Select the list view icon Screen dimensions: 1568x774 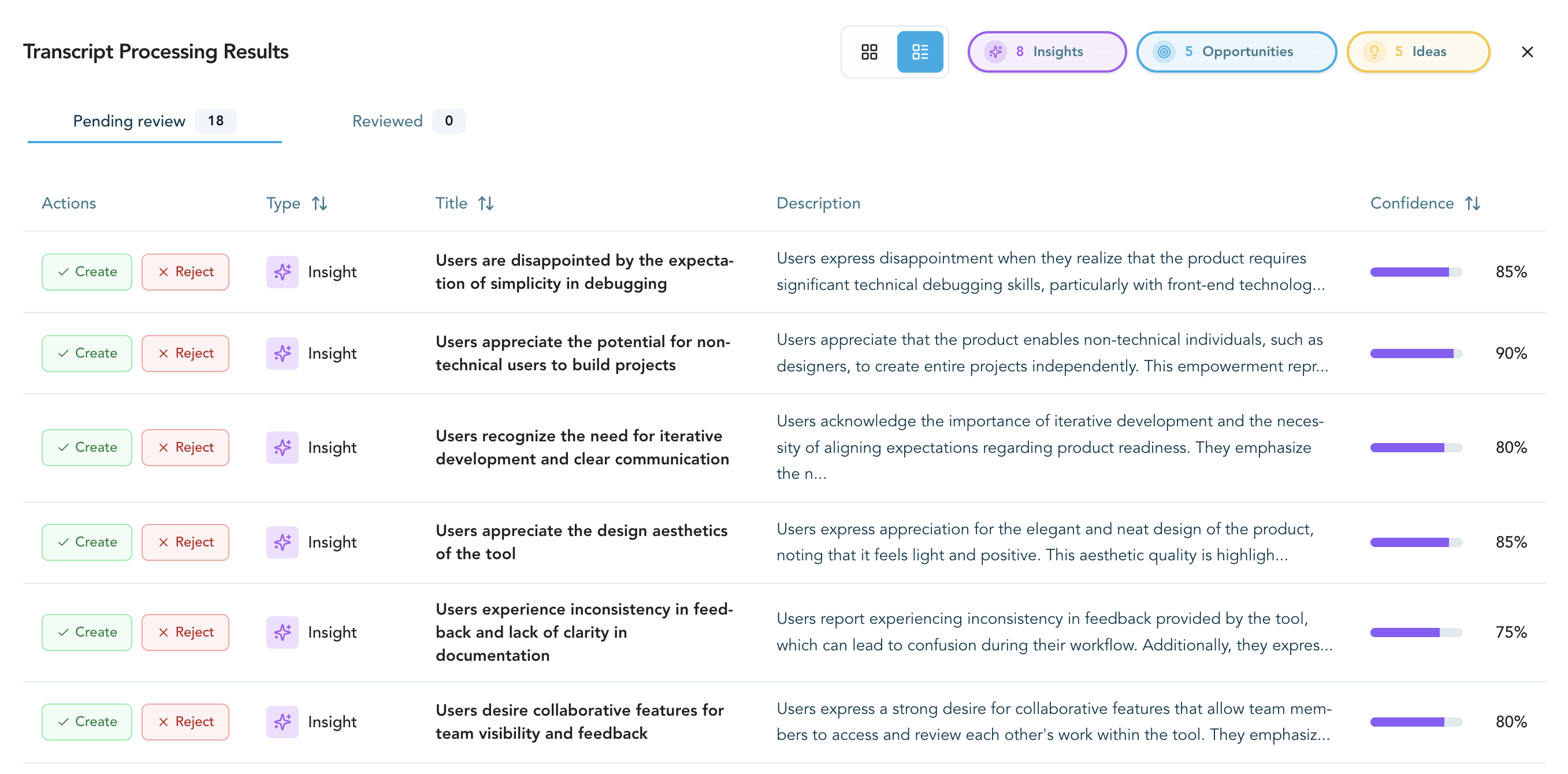[x=921, y=52]
